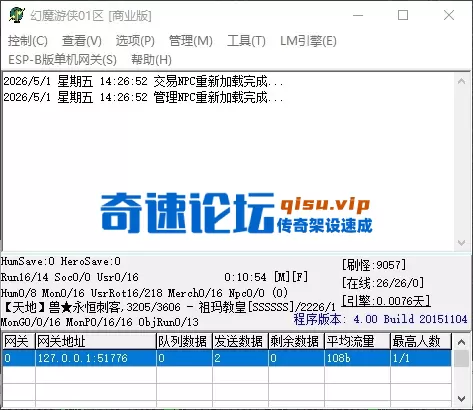
Task: Click the HumSave:0 HeroSave:0 status line
Action: (61, 261)
